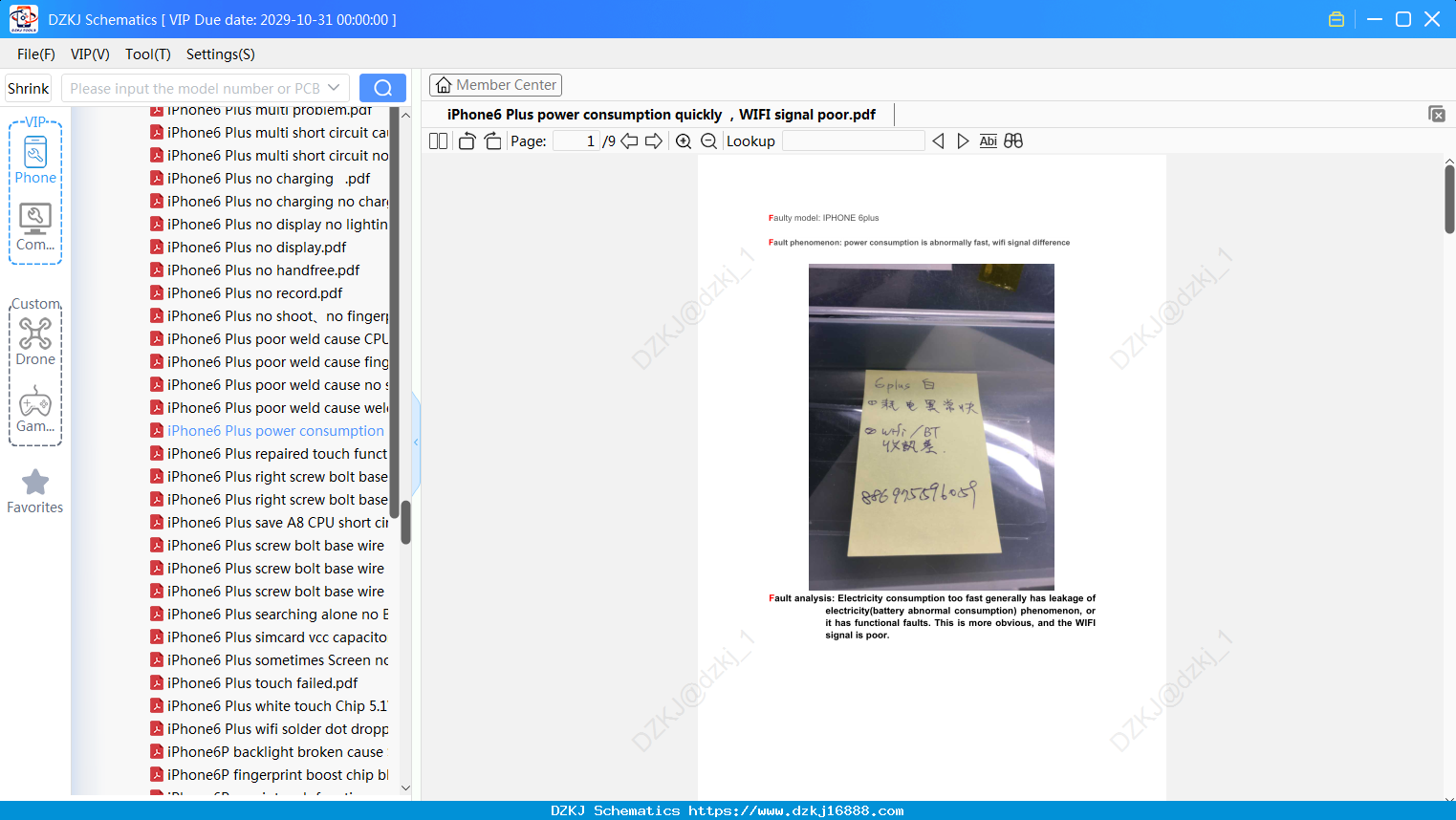Open 'iPhone6 Plus poor weld cause CPU' file
The width and height of the screenshot is (1456, 820).
pyautogui.click(x=269, y=339)
